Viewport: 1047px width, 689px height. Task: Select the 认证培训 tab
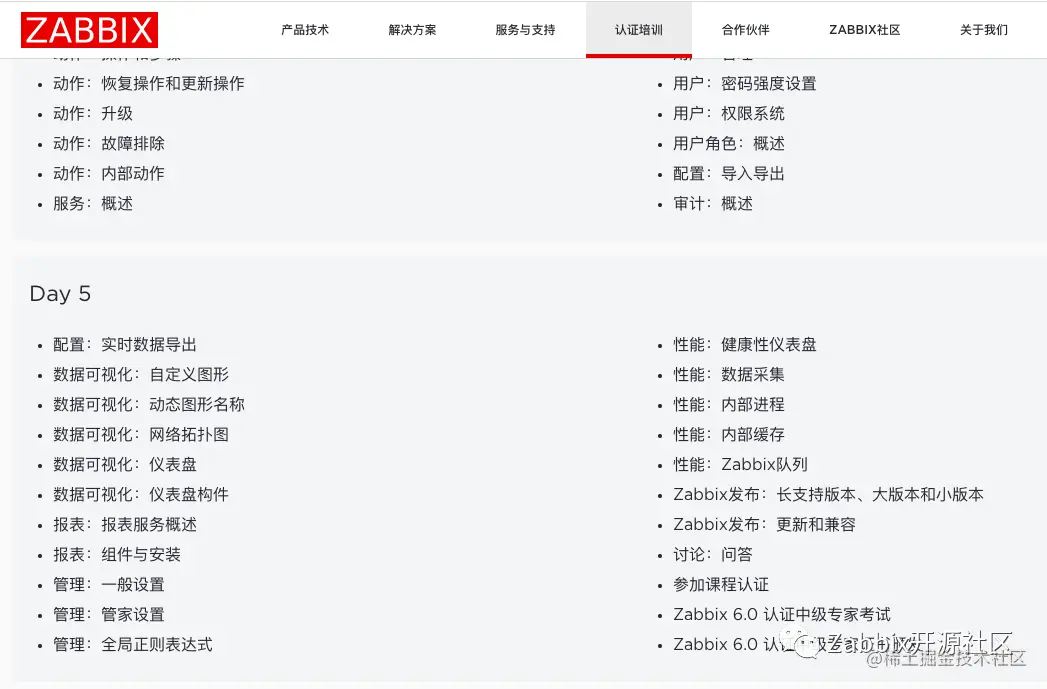point(638,30)
